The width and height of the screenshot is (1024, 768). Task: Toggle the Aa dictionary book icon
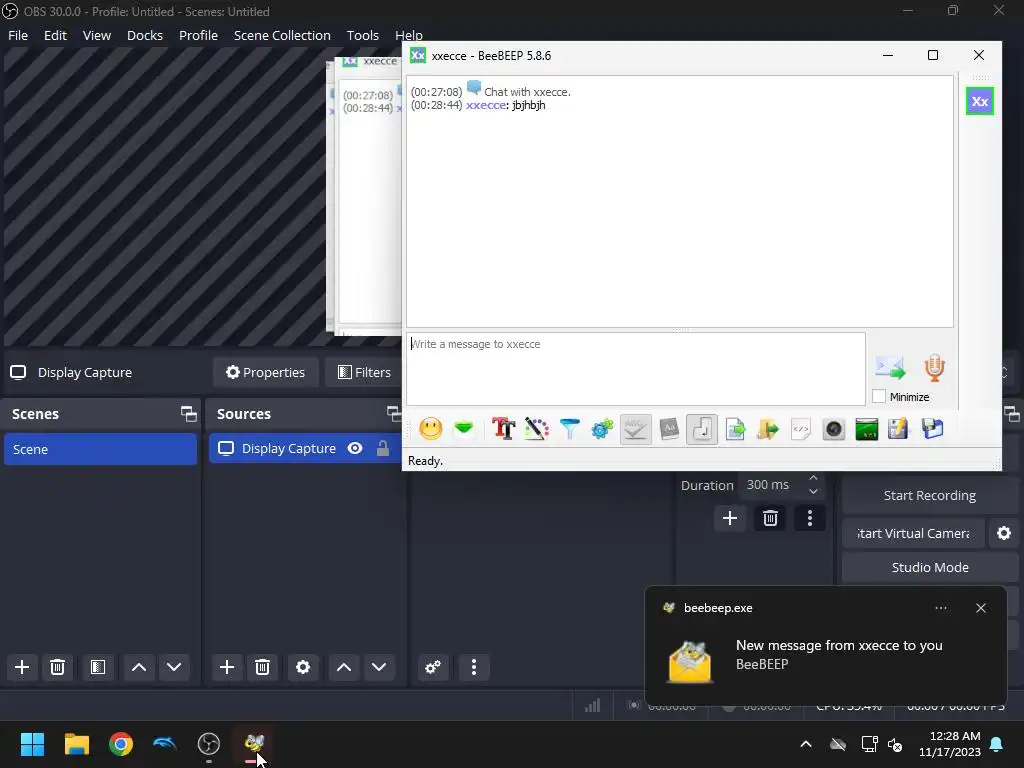click(x=669, y=429)
